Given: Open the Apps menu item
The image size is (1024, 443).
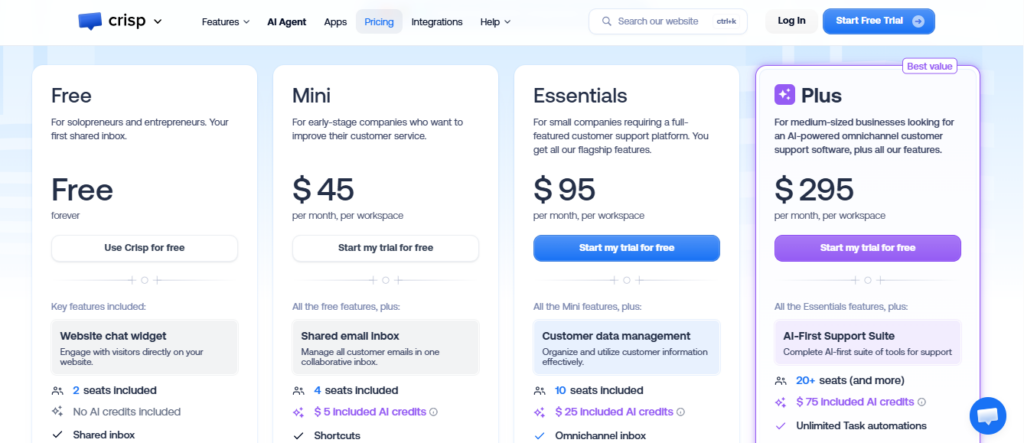Looking at the screenshot, I should pos(335,22).
